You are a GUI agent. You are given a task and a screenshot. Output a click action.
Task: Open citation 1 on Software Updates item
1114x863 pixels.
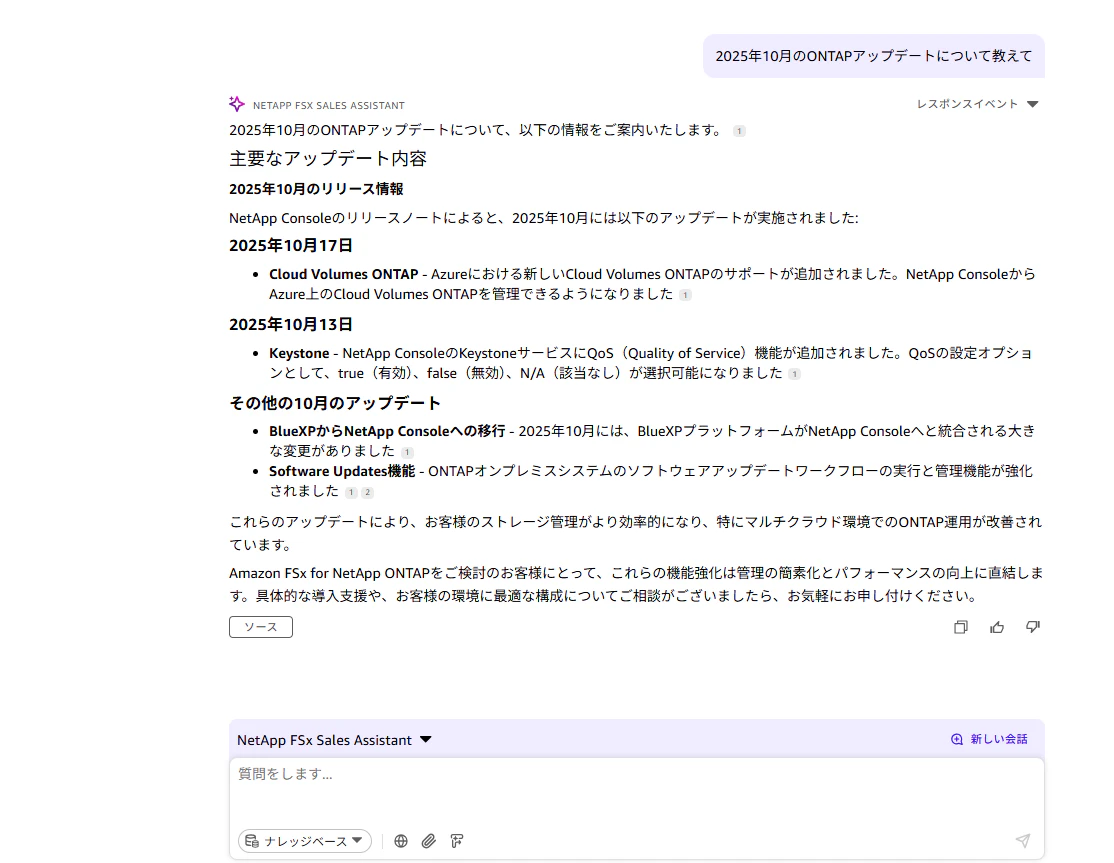(x=351, y=492)
